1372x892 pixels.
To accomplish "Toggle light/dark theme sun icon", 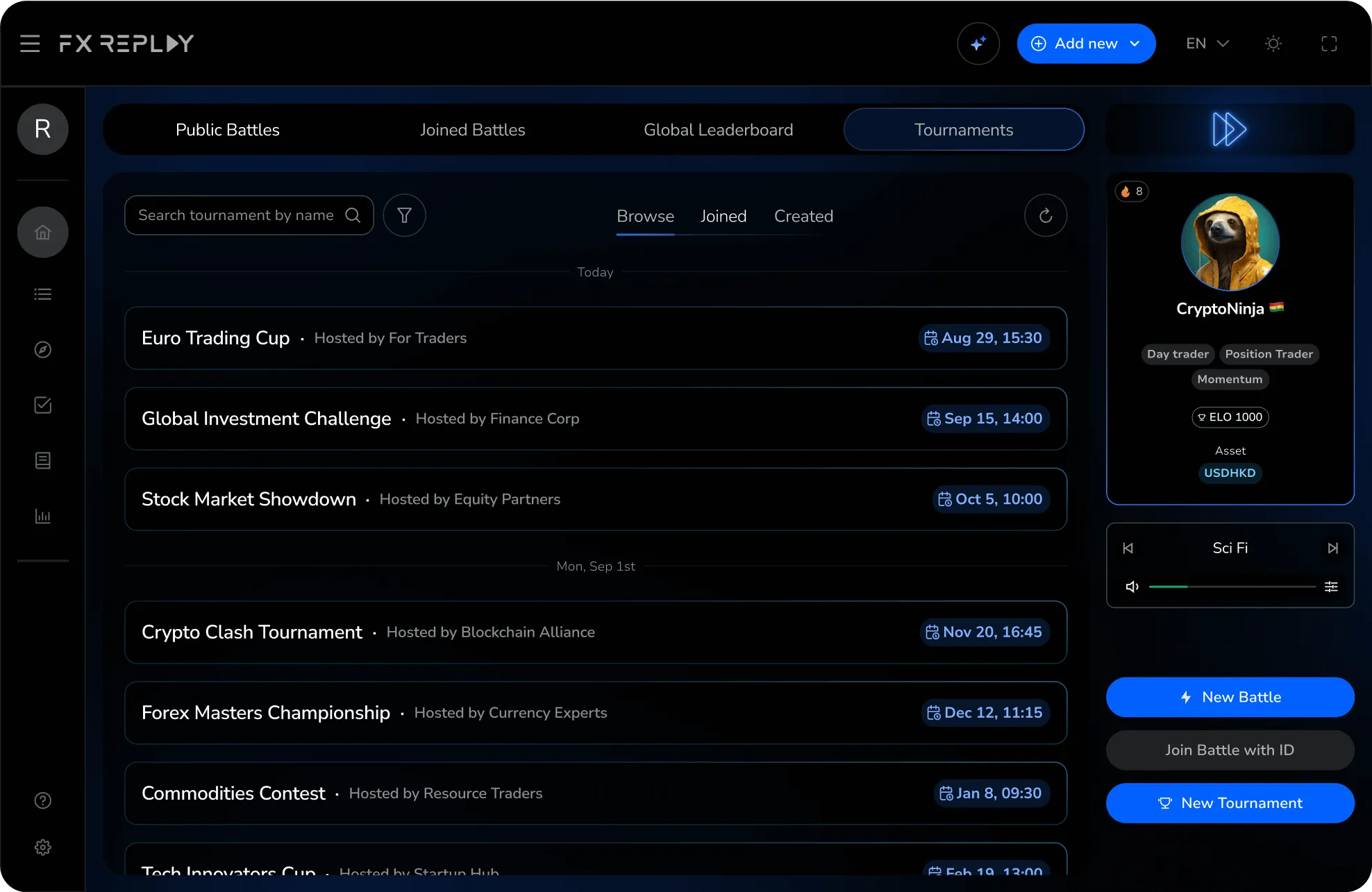I will [1273, 44].
